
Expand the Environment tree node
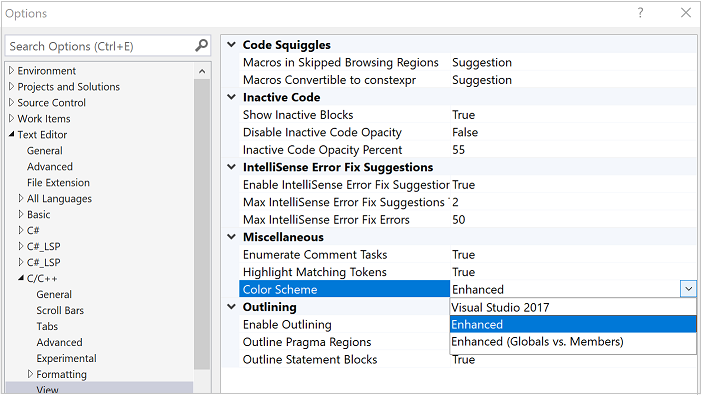tap(12, 71)
